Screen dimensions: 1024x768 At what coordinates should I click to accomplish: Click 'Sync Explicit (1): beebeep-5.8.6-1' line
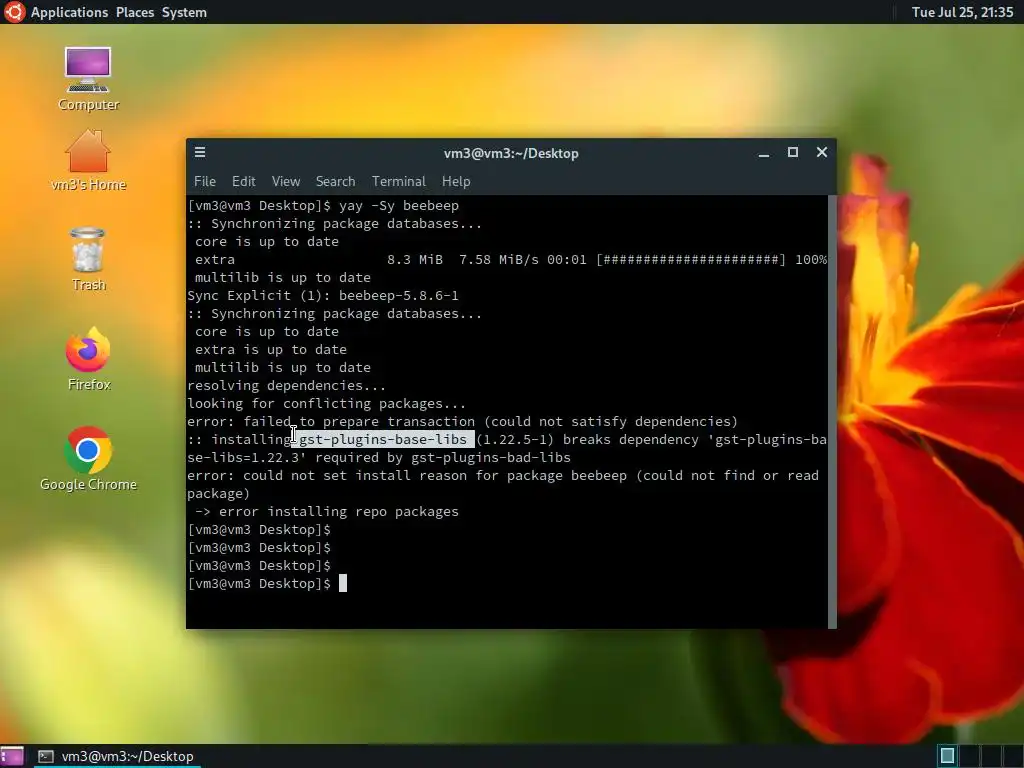pyautogui.click(x=323, y=296)
